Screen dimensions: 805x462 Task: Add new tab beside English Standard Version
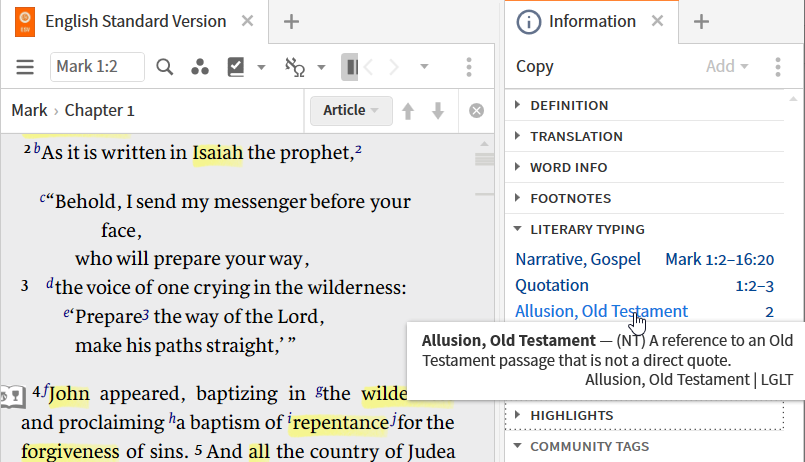291,22
